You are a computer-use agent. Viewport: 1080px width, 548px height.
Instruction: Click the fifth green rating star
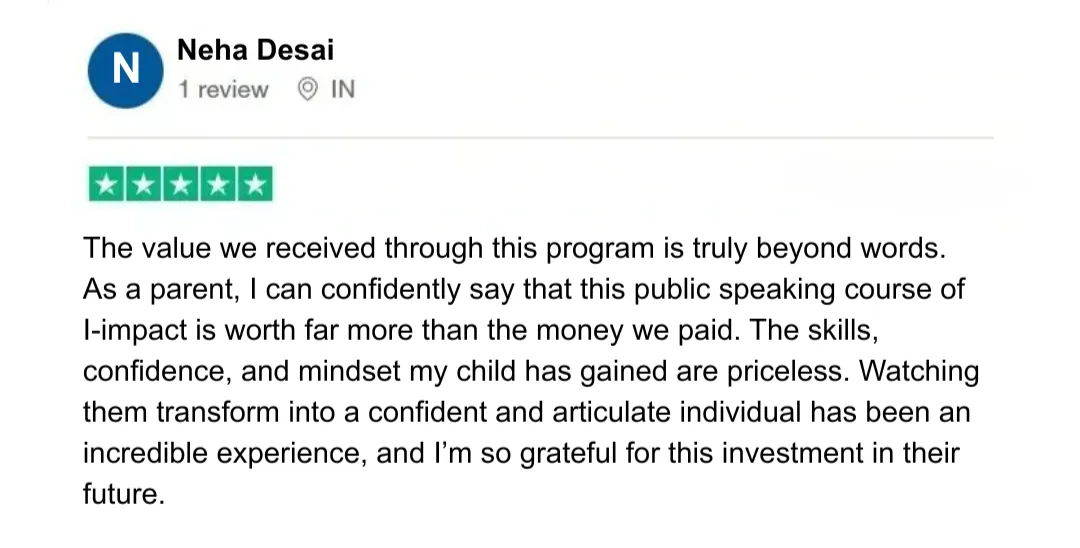tap(255, 185)
